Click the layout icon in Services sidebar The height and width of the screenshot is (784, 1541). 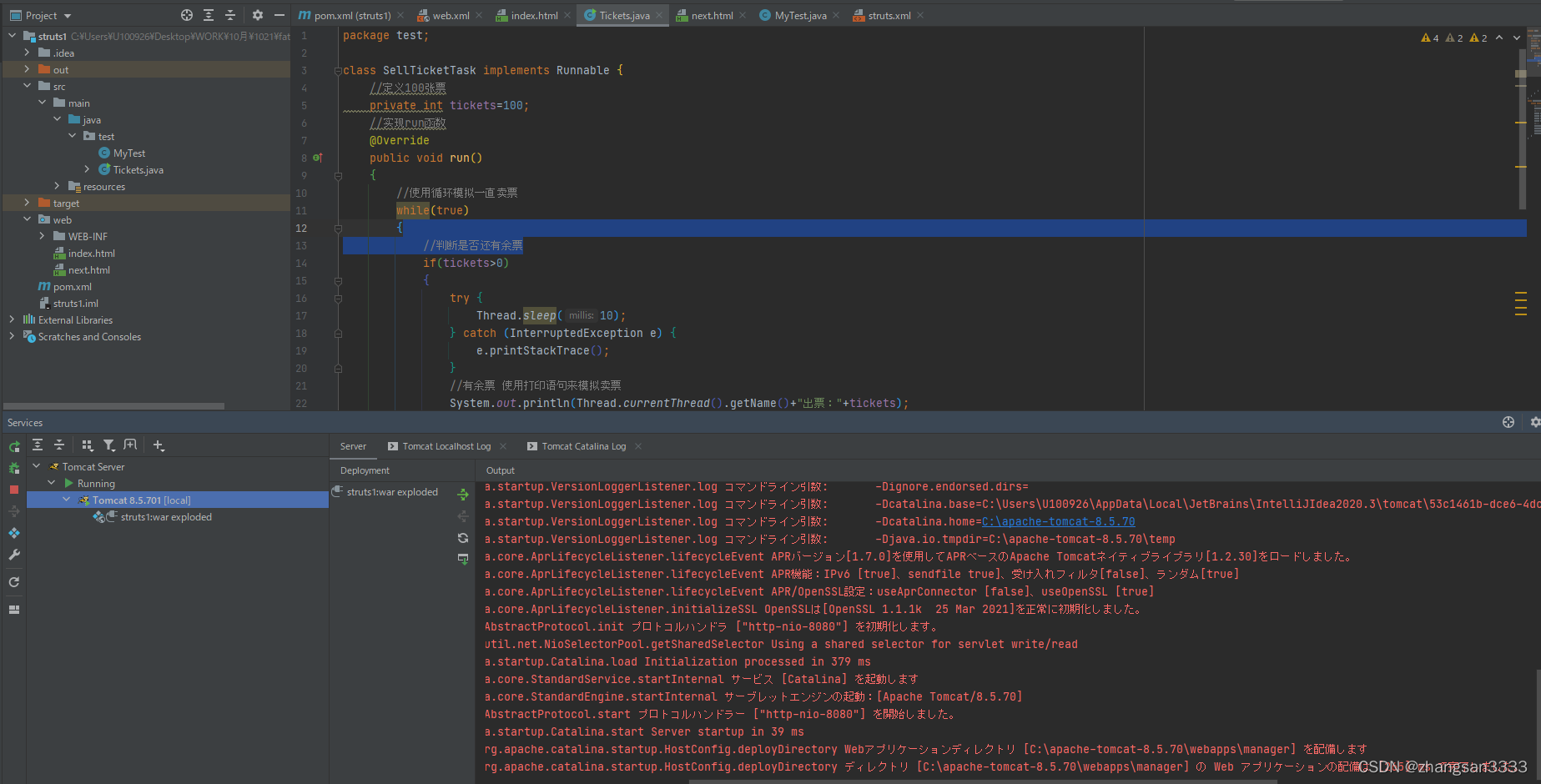tap(14, 610)
